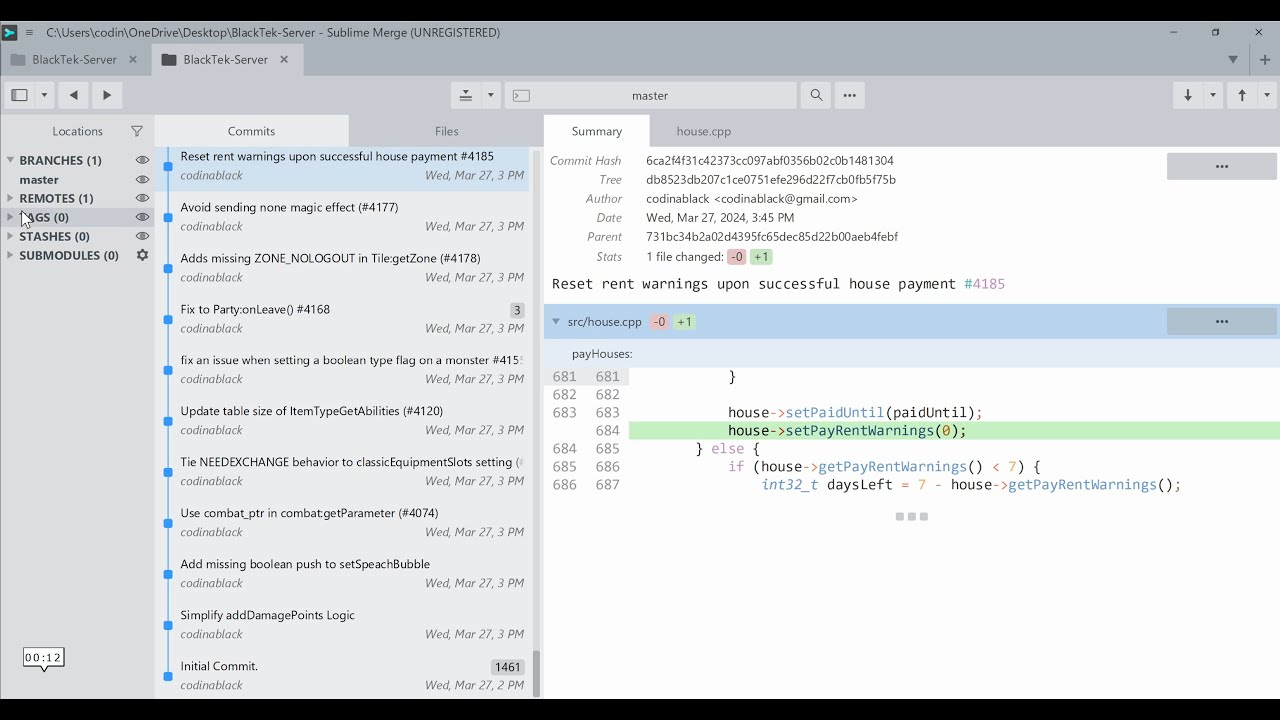Click the Locations filter funnel icon
Screen dimensions: 1280x720
(x=137, y=131)
